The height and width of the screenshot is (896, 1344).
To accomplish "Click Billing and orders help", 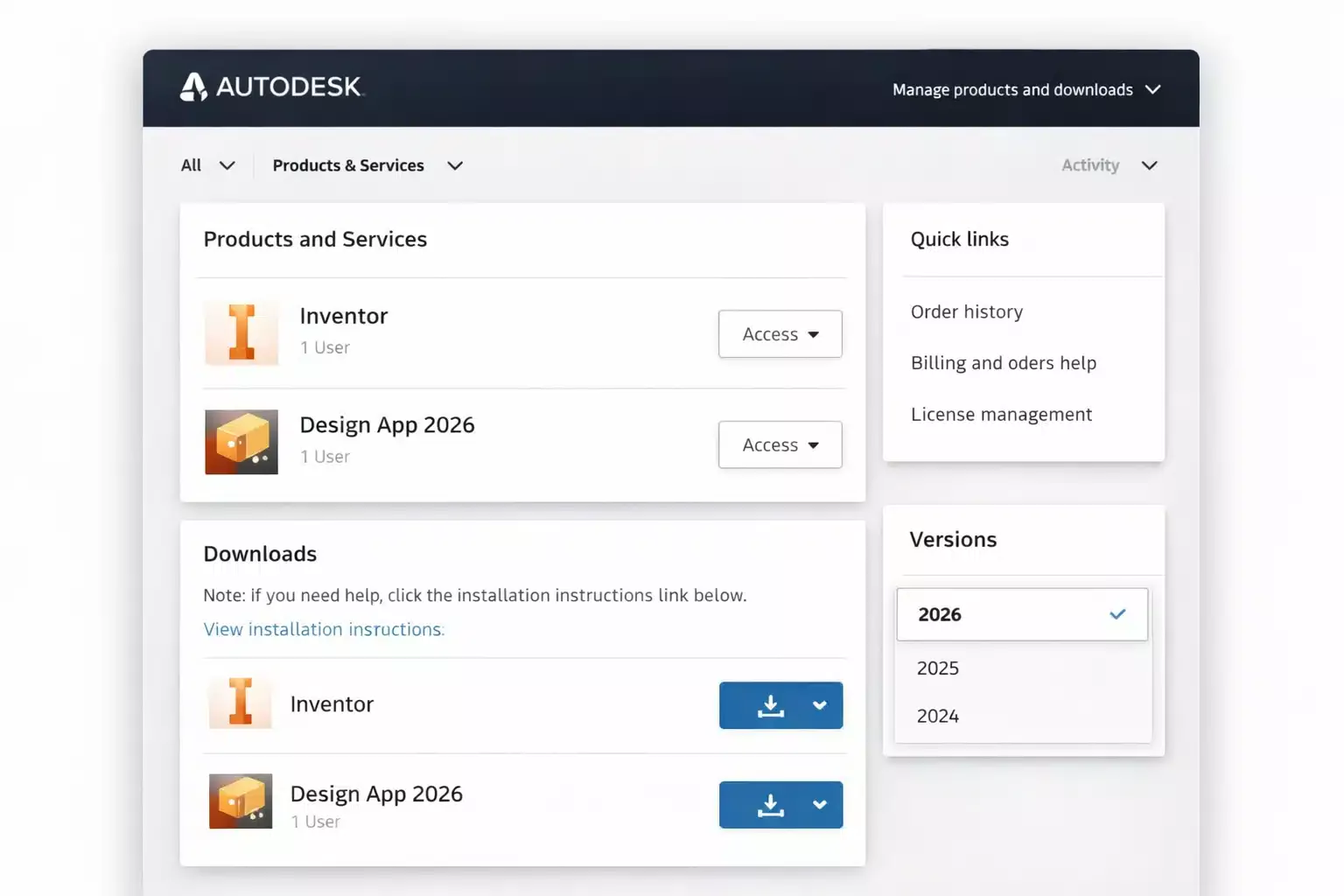I will (1004, 362).
